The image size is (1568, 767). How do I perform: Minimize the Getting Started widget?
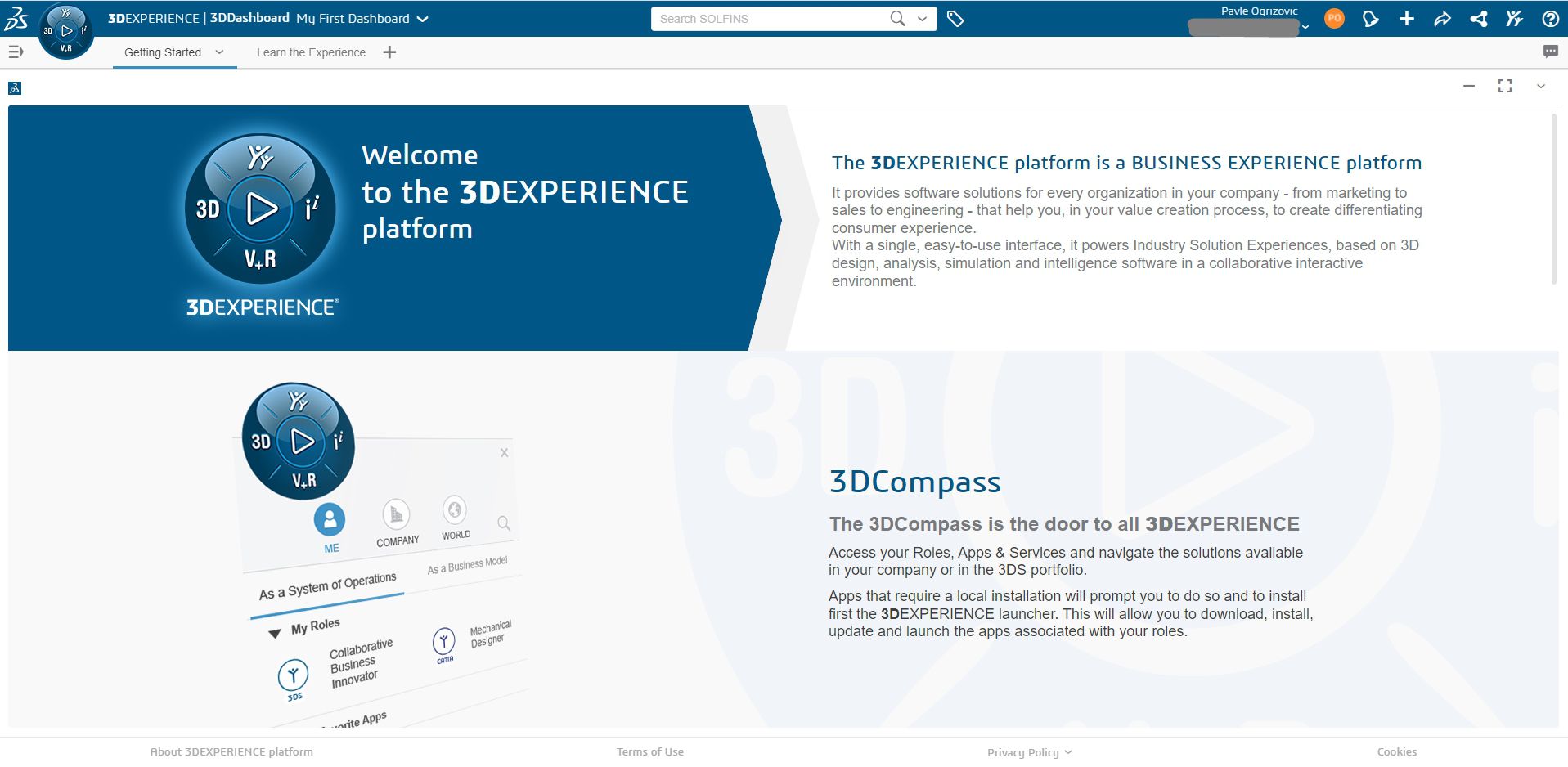pos(1468,86)
